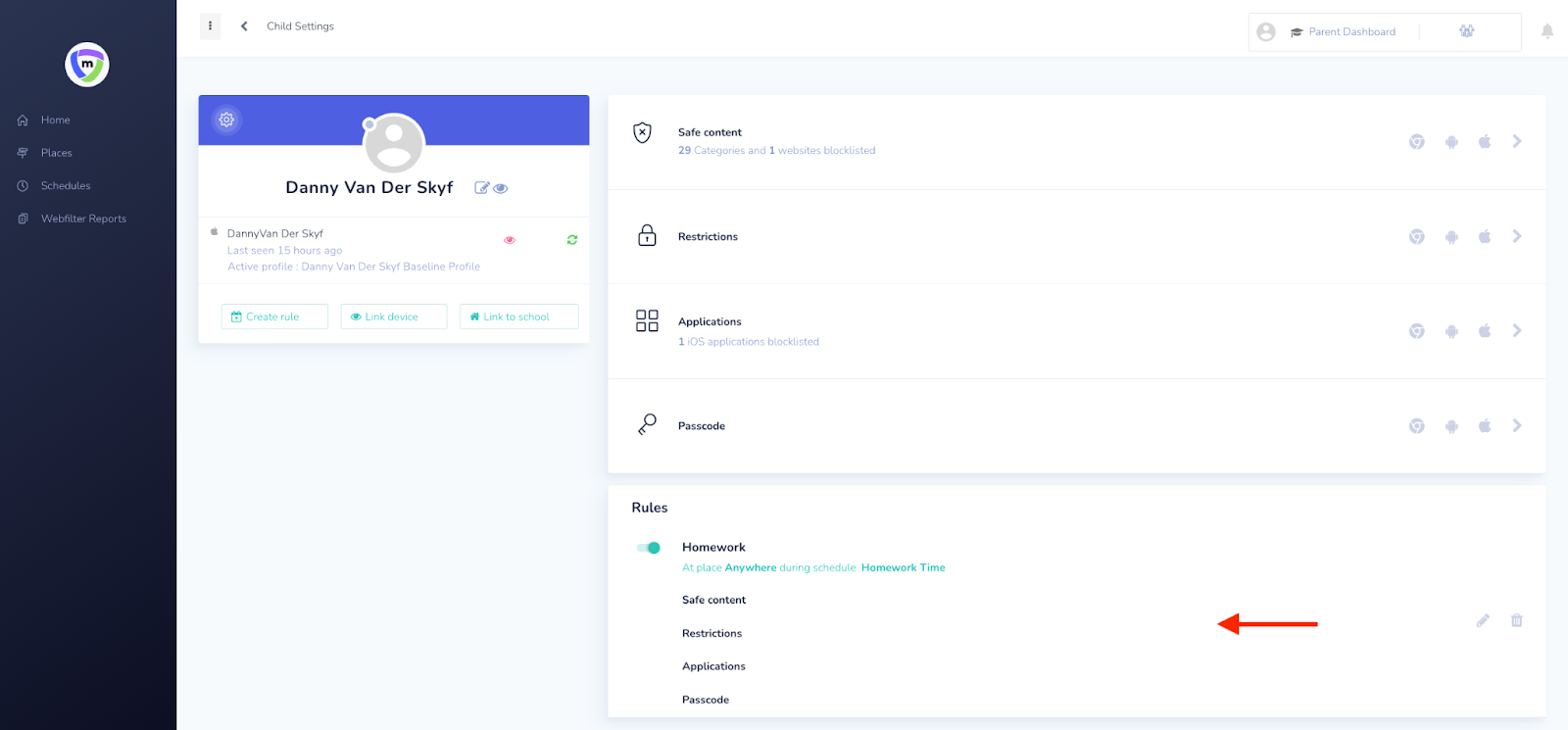1568x730 pixels.
Task: Click Chrome icon in Applications row
Action: tap(1417, 331)
